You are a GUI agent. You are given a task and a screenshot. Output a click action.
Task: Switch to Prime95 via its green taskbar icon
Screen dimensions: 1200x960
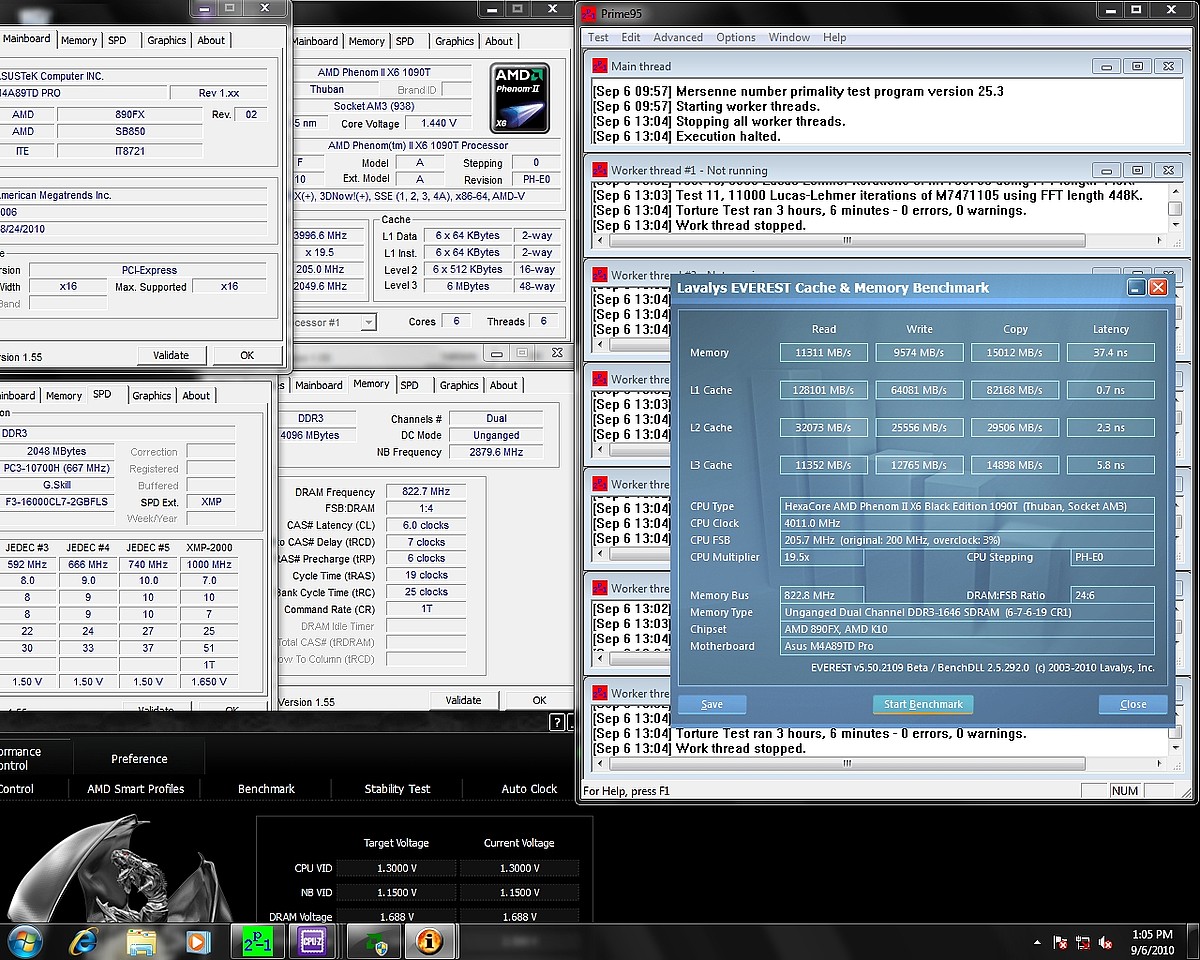(x=257, y=941)
